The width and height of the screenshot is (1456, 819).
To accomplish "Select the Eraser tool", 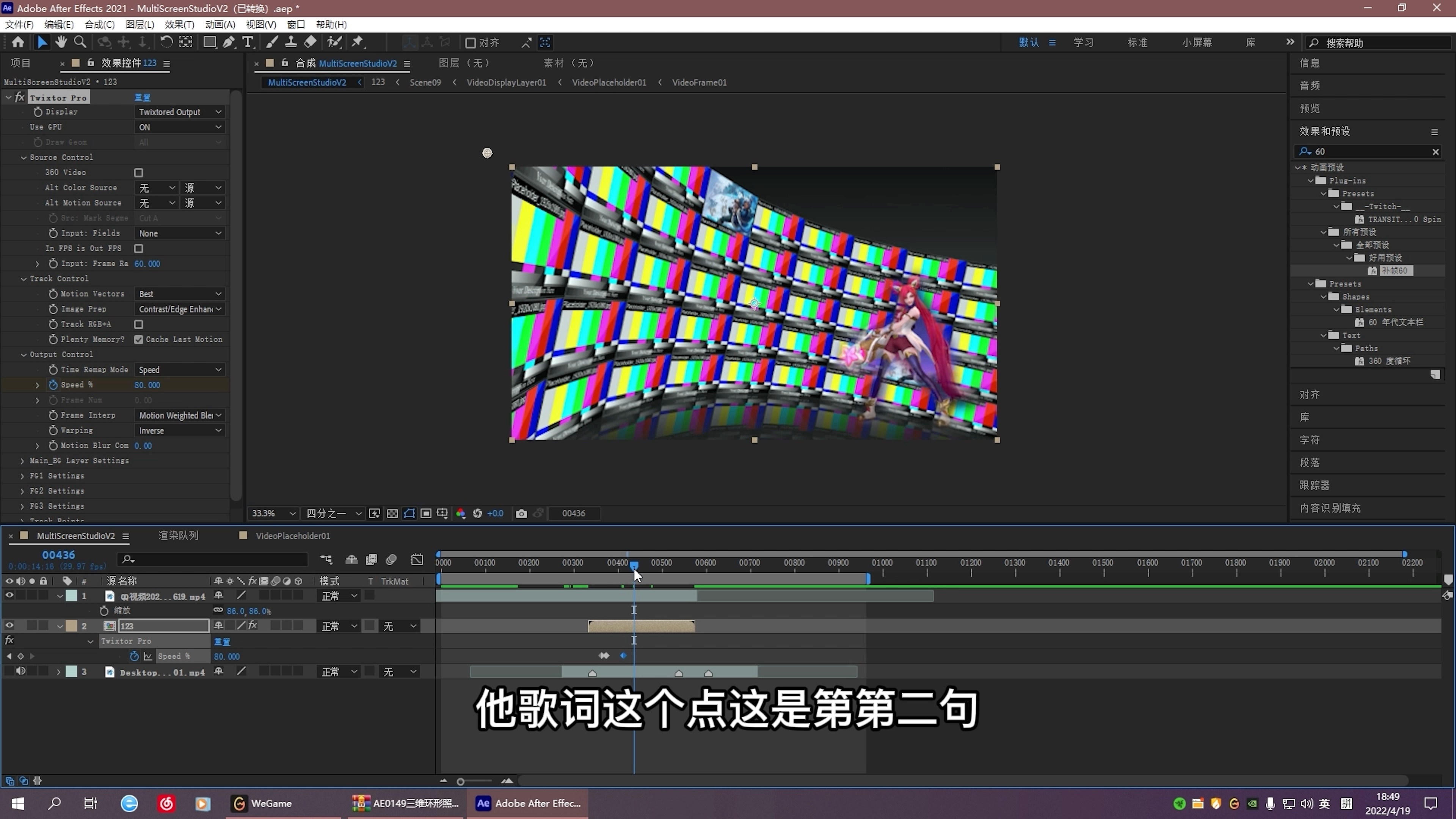I will (x=310, y=42).
